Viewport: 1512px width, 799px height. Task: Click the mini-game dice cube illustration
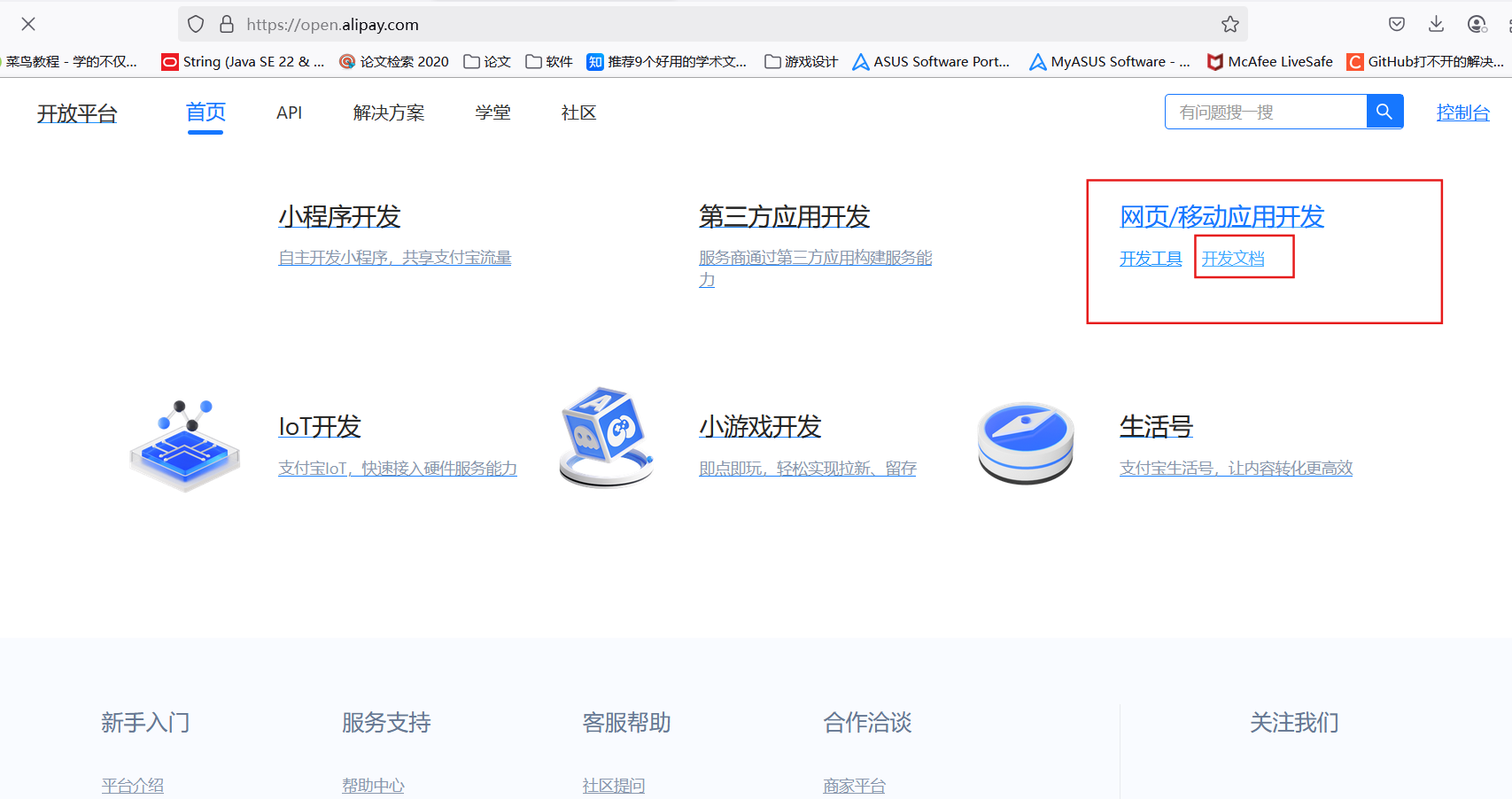pos(606,437)
